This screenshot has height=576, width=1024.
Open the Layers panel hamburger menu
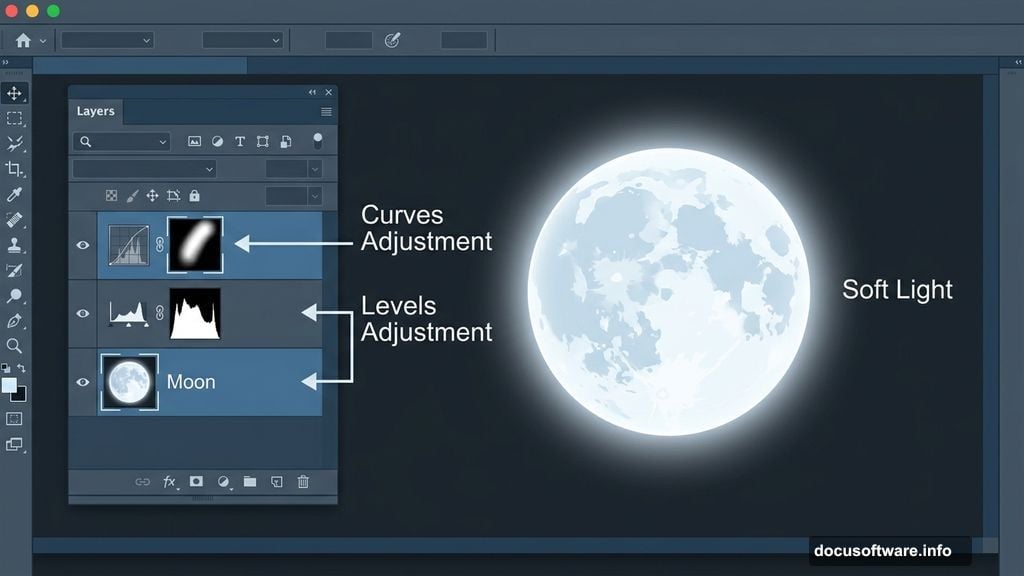[326, 112]
